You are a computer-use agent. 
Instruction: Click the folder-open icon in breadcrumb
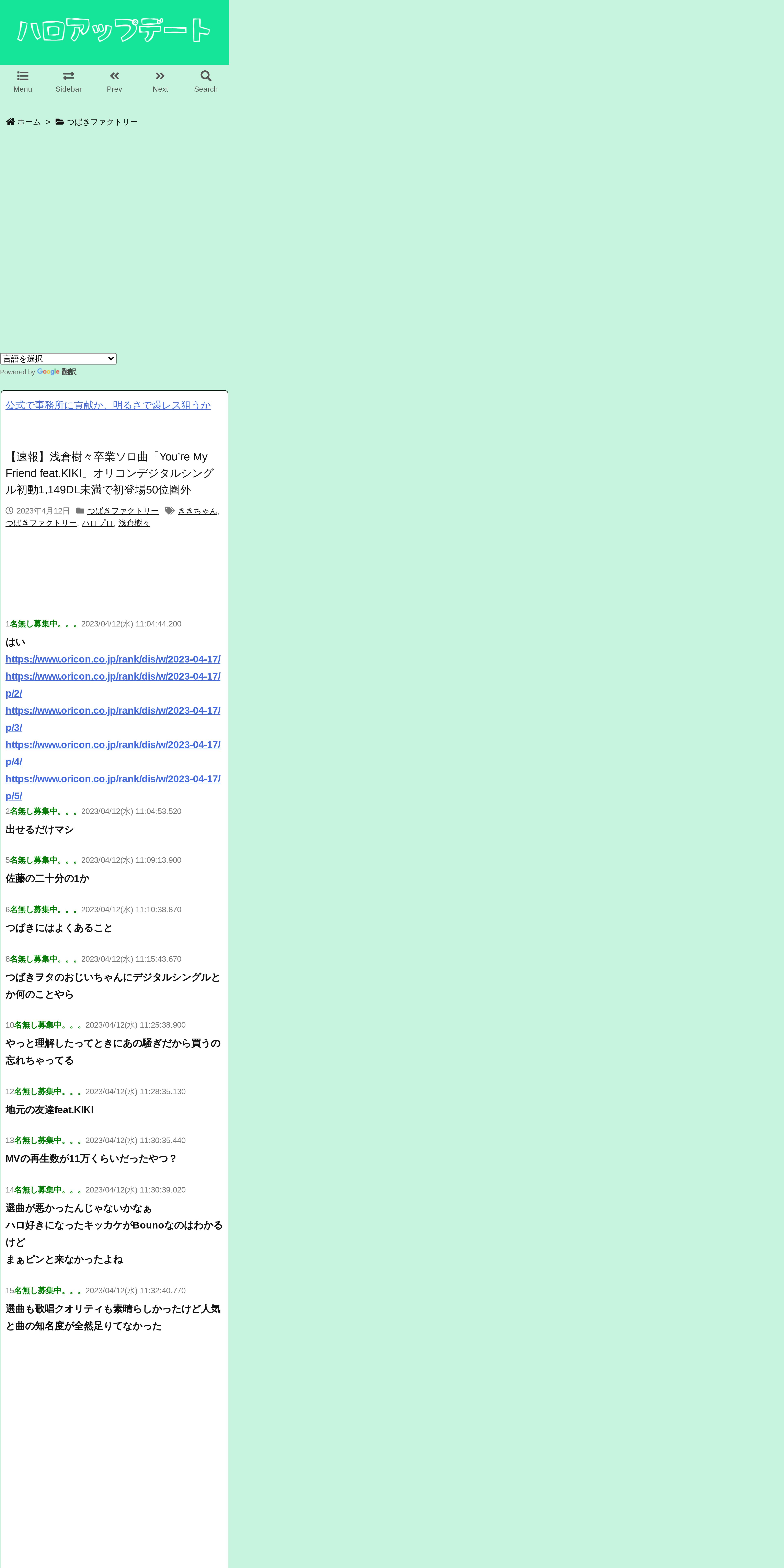click(60, 122)
